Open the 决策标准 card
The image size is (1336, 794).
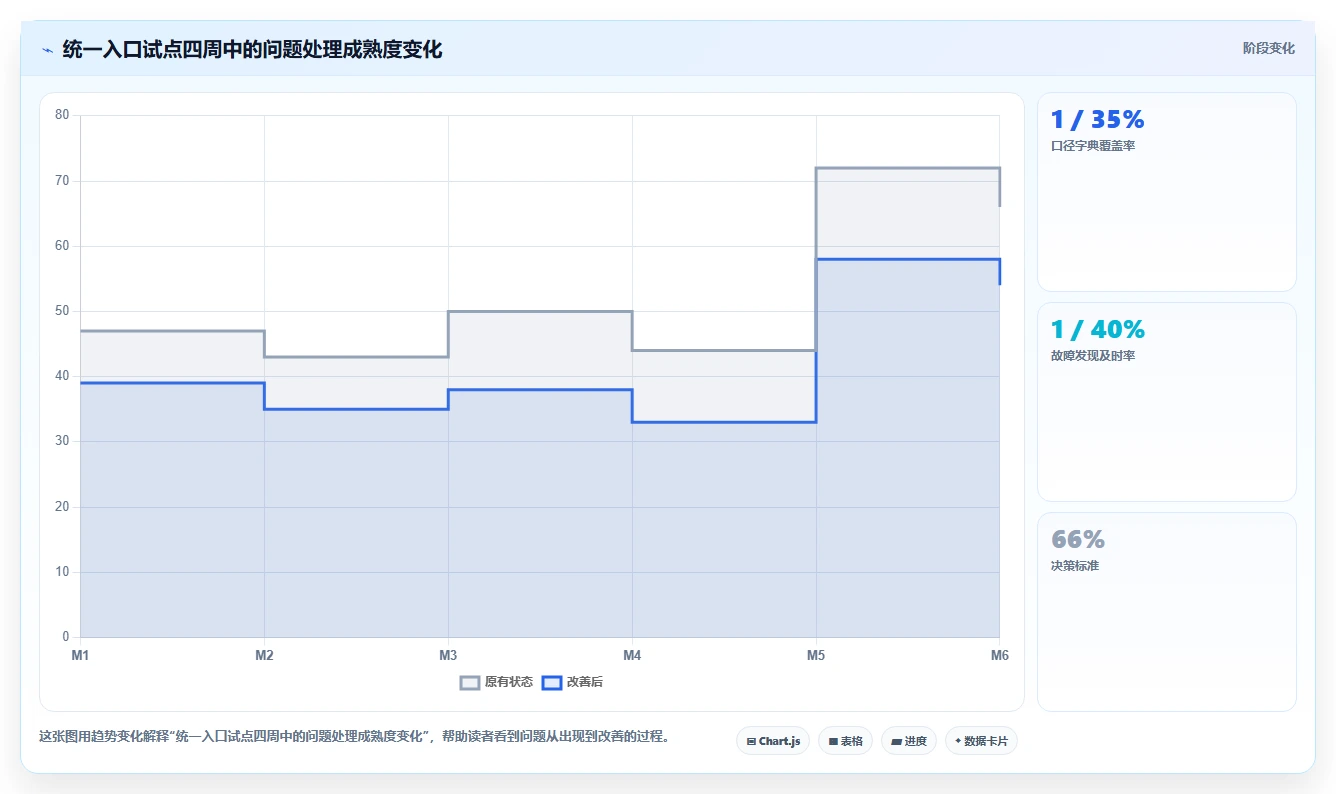pyautogui.click(x=1166, y=612)
